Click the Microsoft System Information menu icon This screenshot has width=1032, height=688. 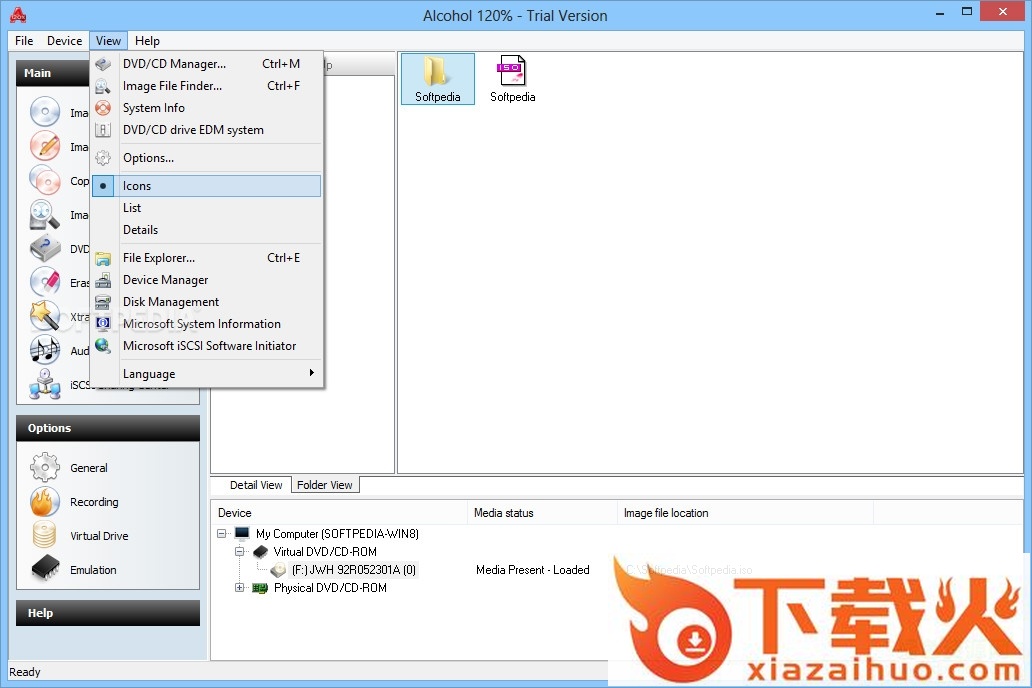pyautogui.click(x=103, y=323)
